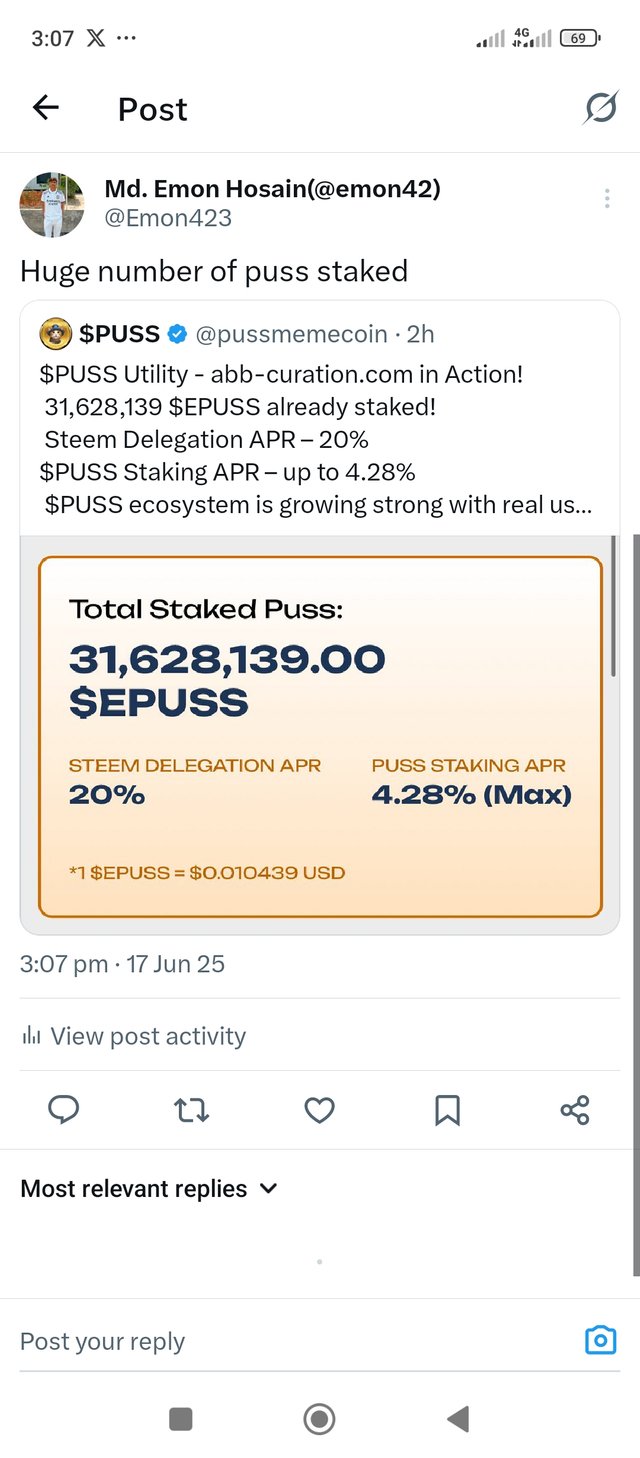Open the @pussmemecoin handle
Screen dimensions: 640x1458
click(291, 334)
